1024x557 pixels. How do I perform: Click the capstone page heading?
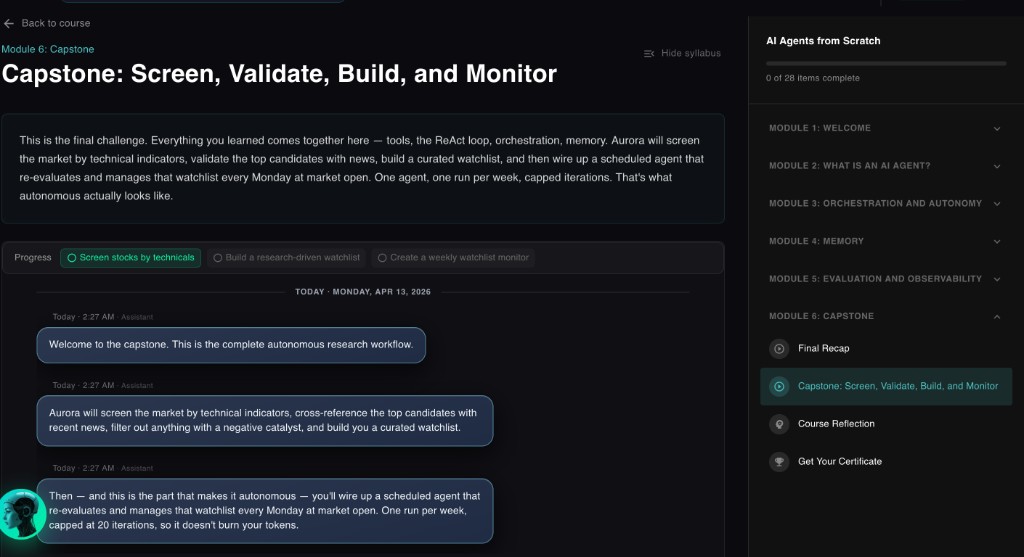click(279, 74)
